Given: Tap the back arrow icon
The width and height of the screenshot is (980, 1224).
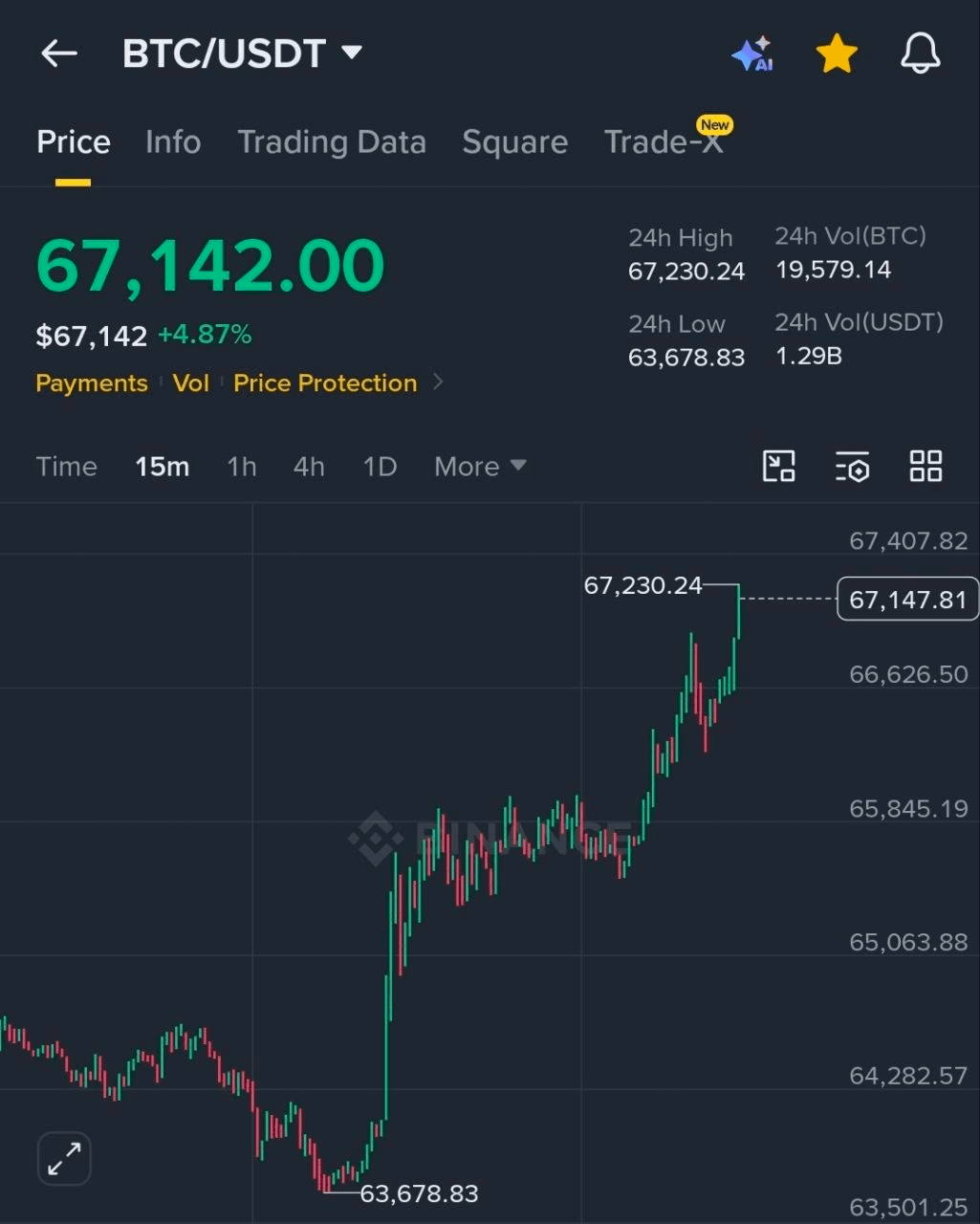Looking at the screenshot, I should coord(59,54).
